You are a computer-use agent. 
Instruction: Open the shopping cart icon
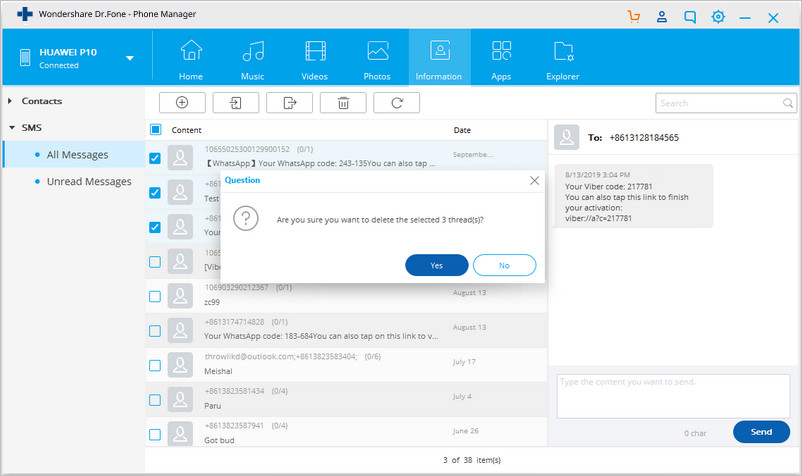click(x=634, y=17)
